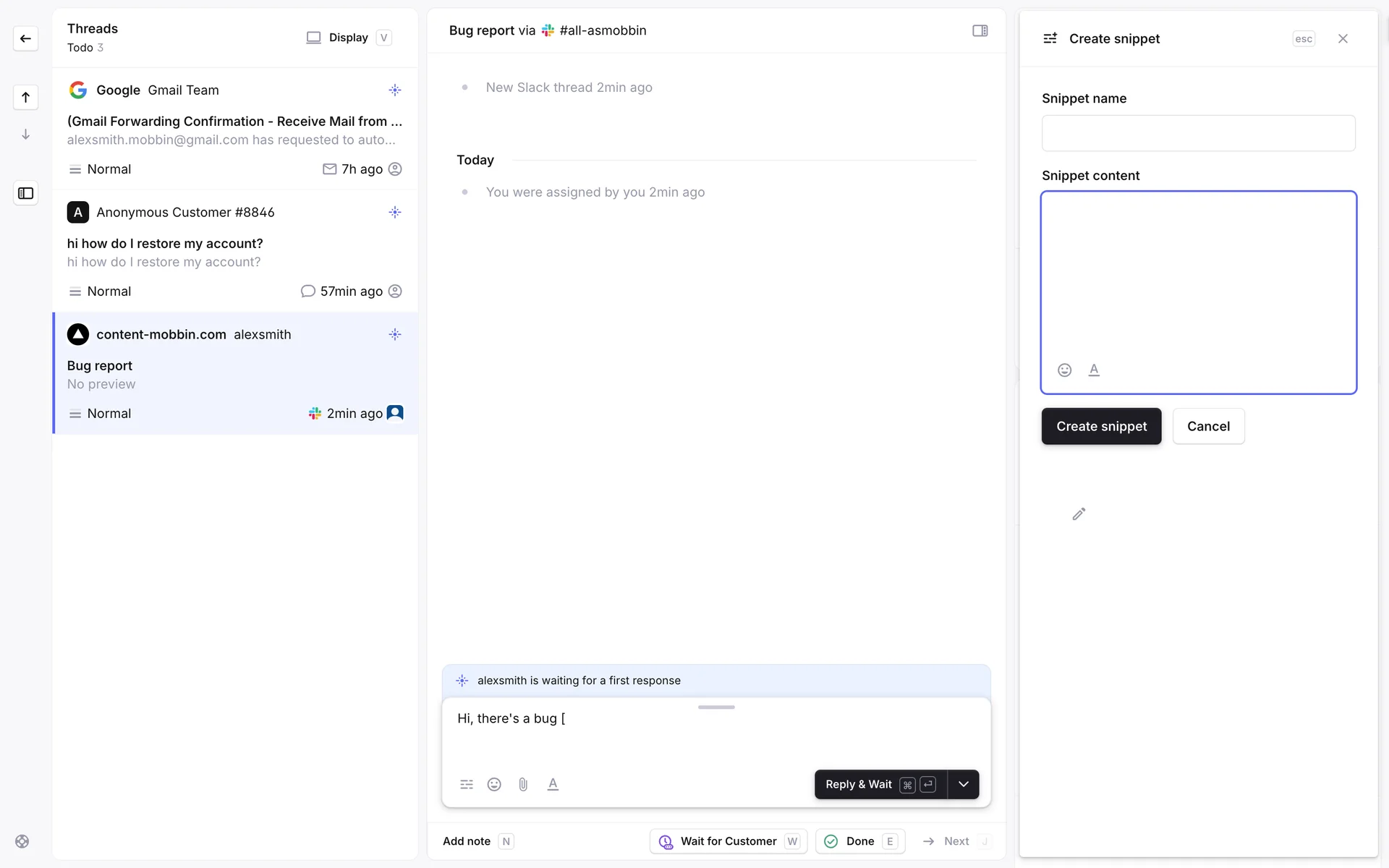1389x868 pixels.
Task: Toggle the left sidebar panel icon
Action: point(25,193)
